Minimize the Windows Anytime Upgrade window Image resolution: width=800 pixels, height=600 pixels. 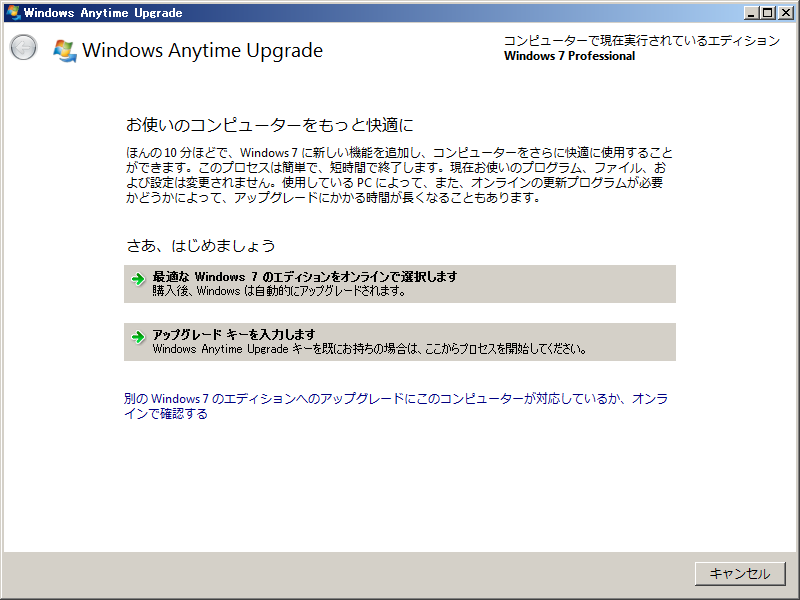point(752,12)
